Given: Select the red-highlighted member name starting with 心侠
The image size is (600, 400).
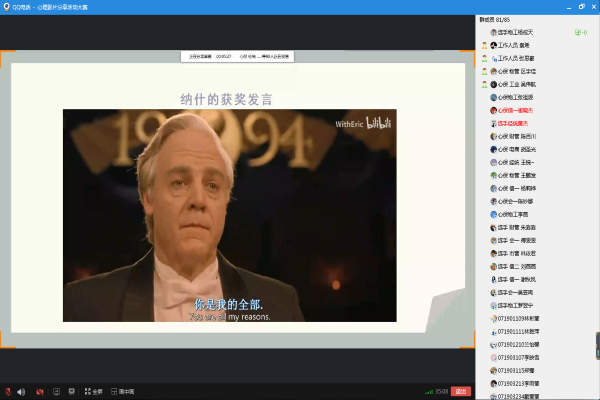Looking at the screenshot, I should coord(515,111).
